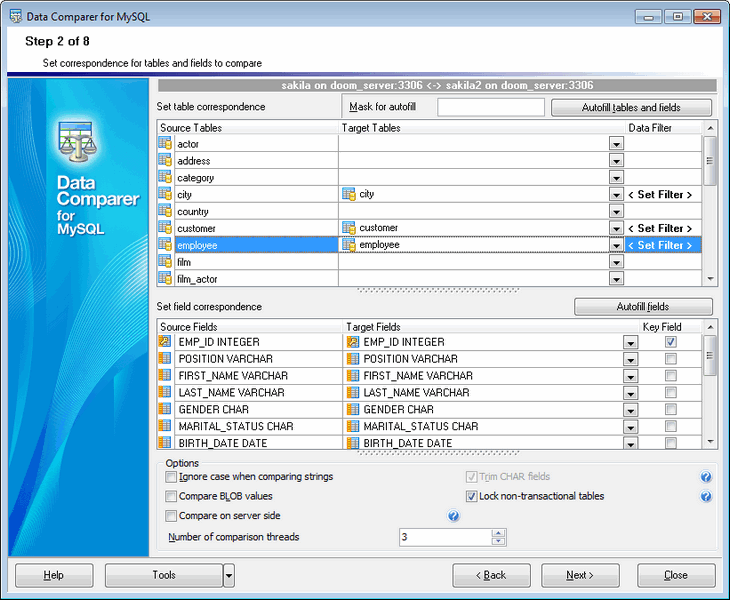The image size is (730, 600).
Task: Click the GENDER target field icon
Action: (353, 410)
